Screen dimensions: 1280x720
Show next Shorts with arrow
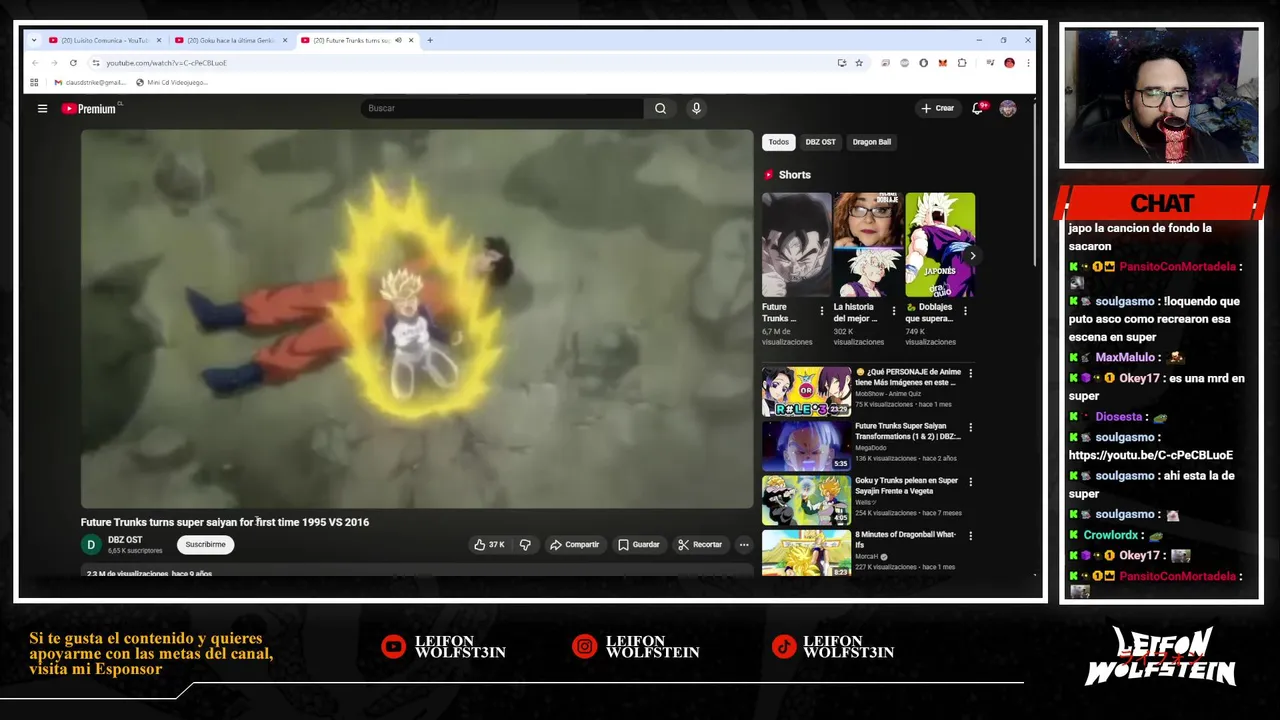(972, 256)
